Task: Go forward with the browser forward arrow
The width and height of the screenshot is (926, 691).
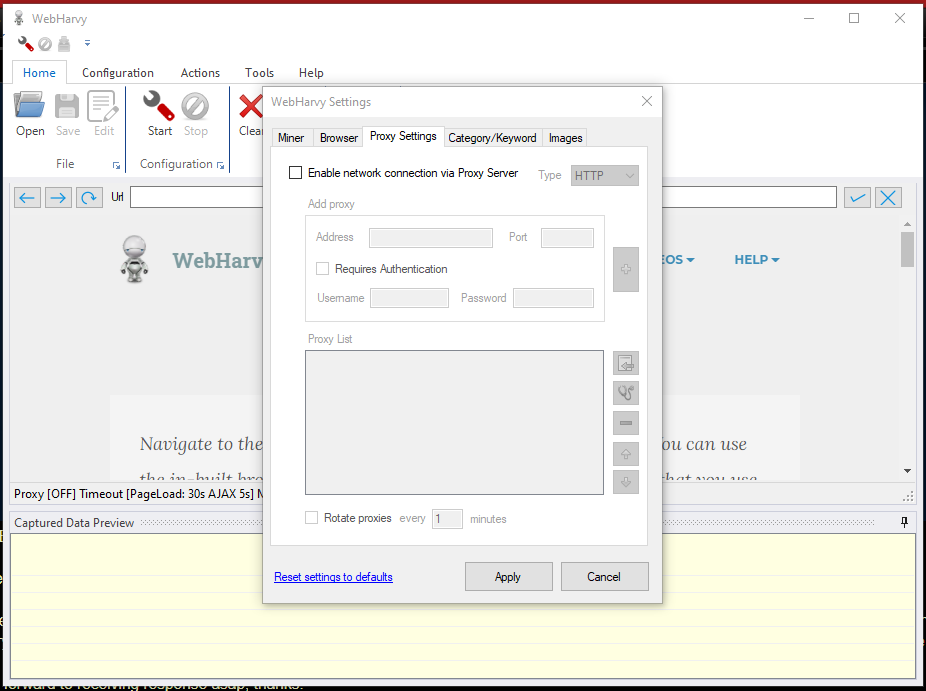Action: (x=58, y=197)
